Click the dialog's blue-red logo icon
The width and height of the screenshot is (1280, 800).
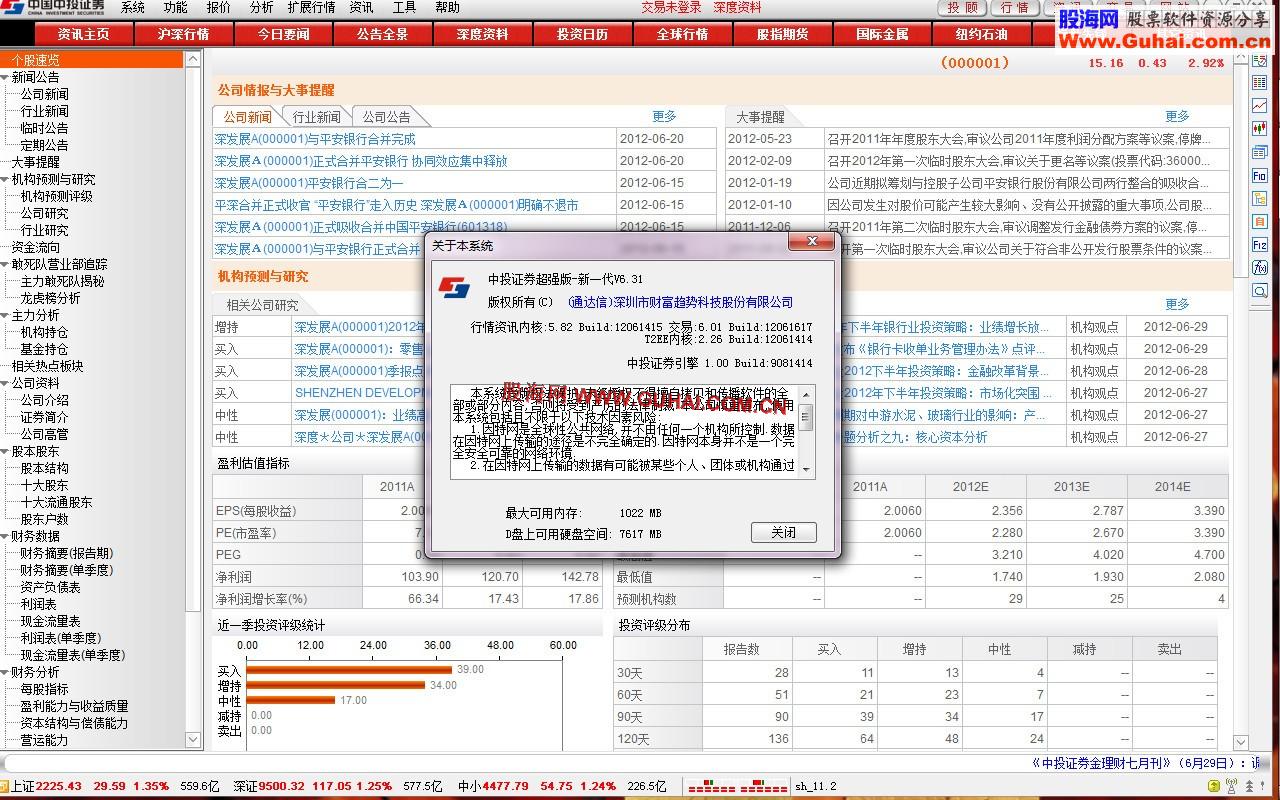pos(454,289)
